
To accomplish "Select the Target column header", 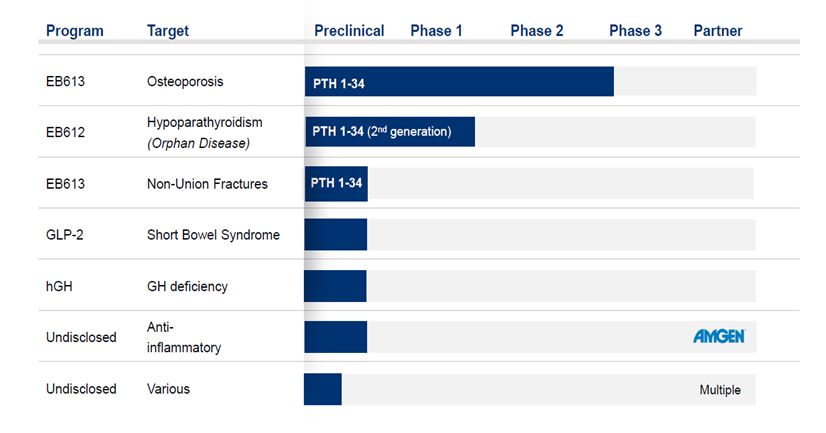I will tap(168, 31).
